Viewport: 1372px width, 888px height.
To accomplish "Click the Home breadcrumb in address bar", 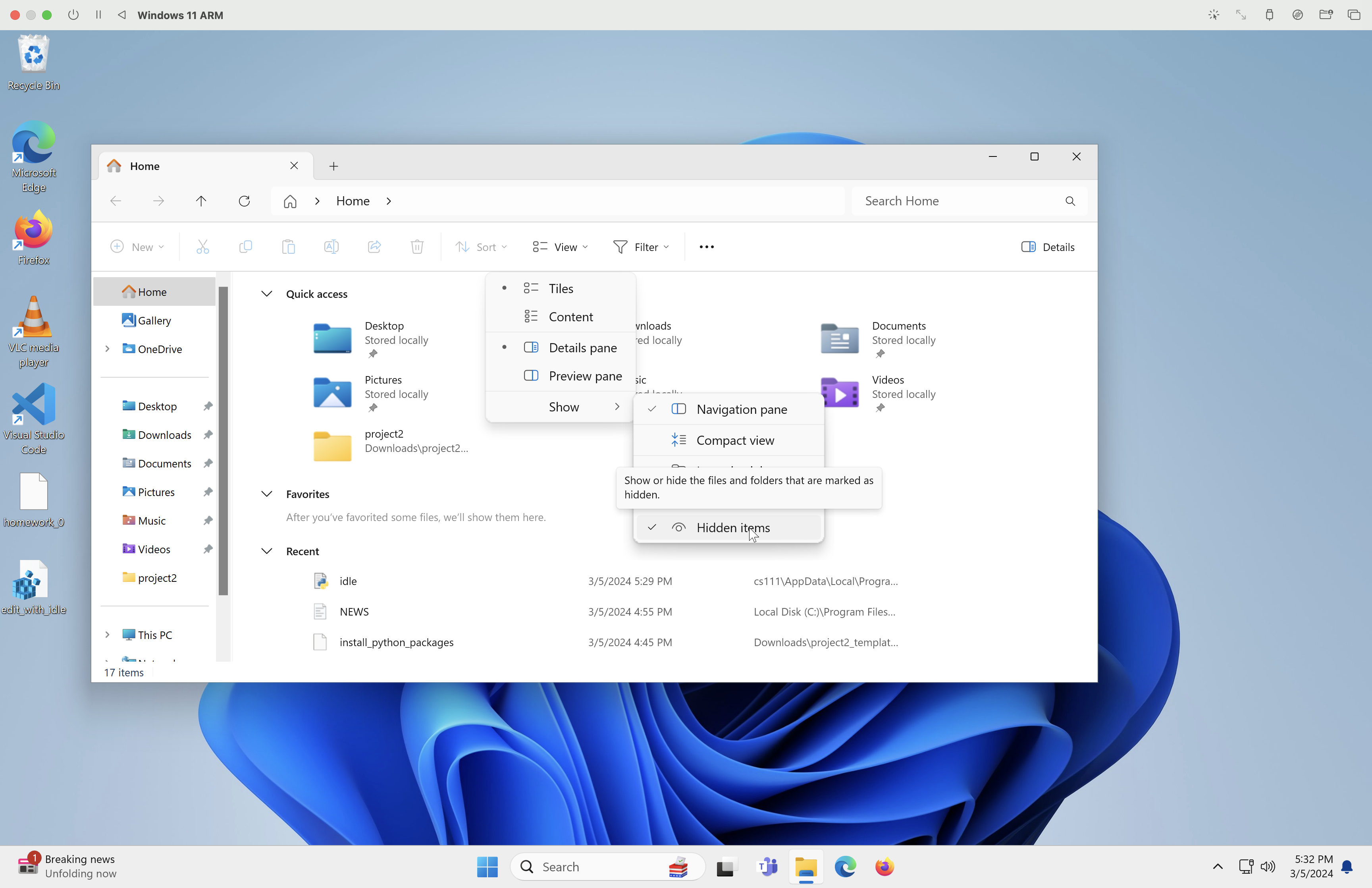I will [353, 201].
